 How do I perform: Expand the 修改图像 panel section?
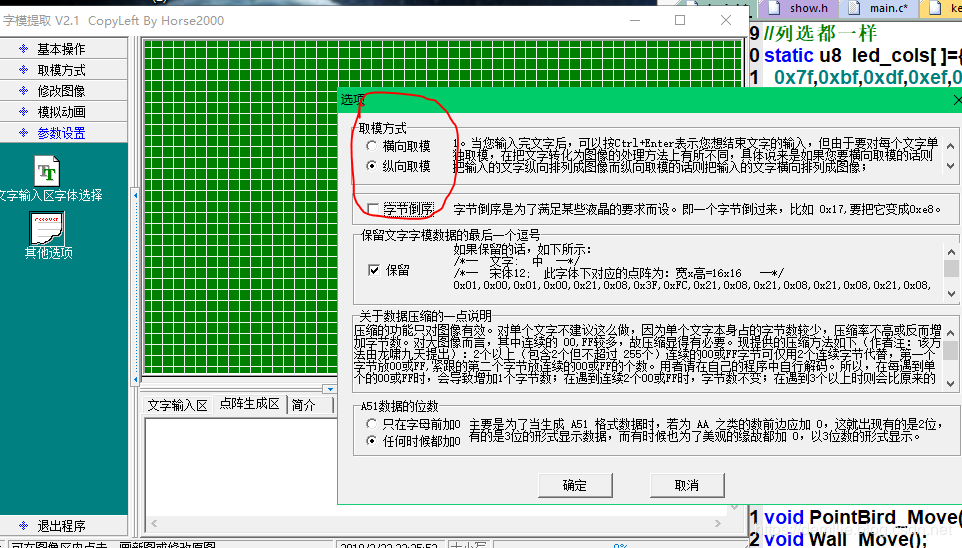pyautogui.click(x=64, y=91)
